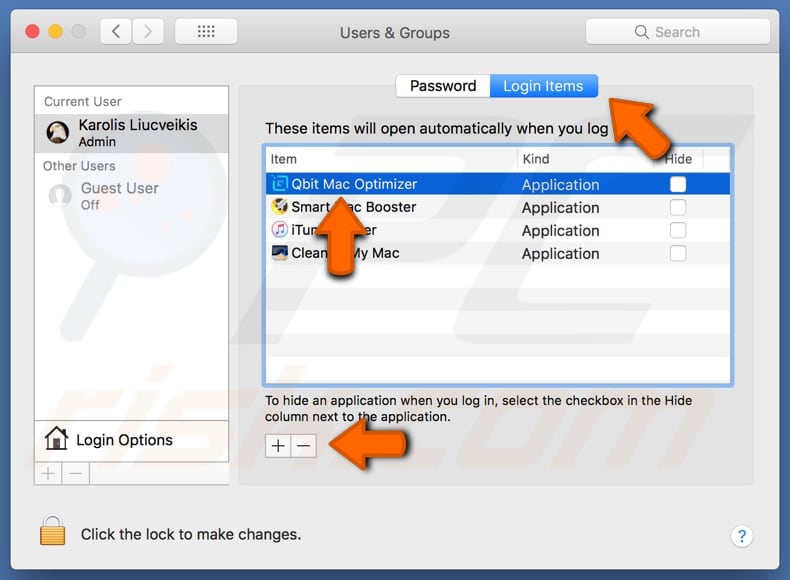Click the Item column header

pyautogui.click(x=391, y=159)
